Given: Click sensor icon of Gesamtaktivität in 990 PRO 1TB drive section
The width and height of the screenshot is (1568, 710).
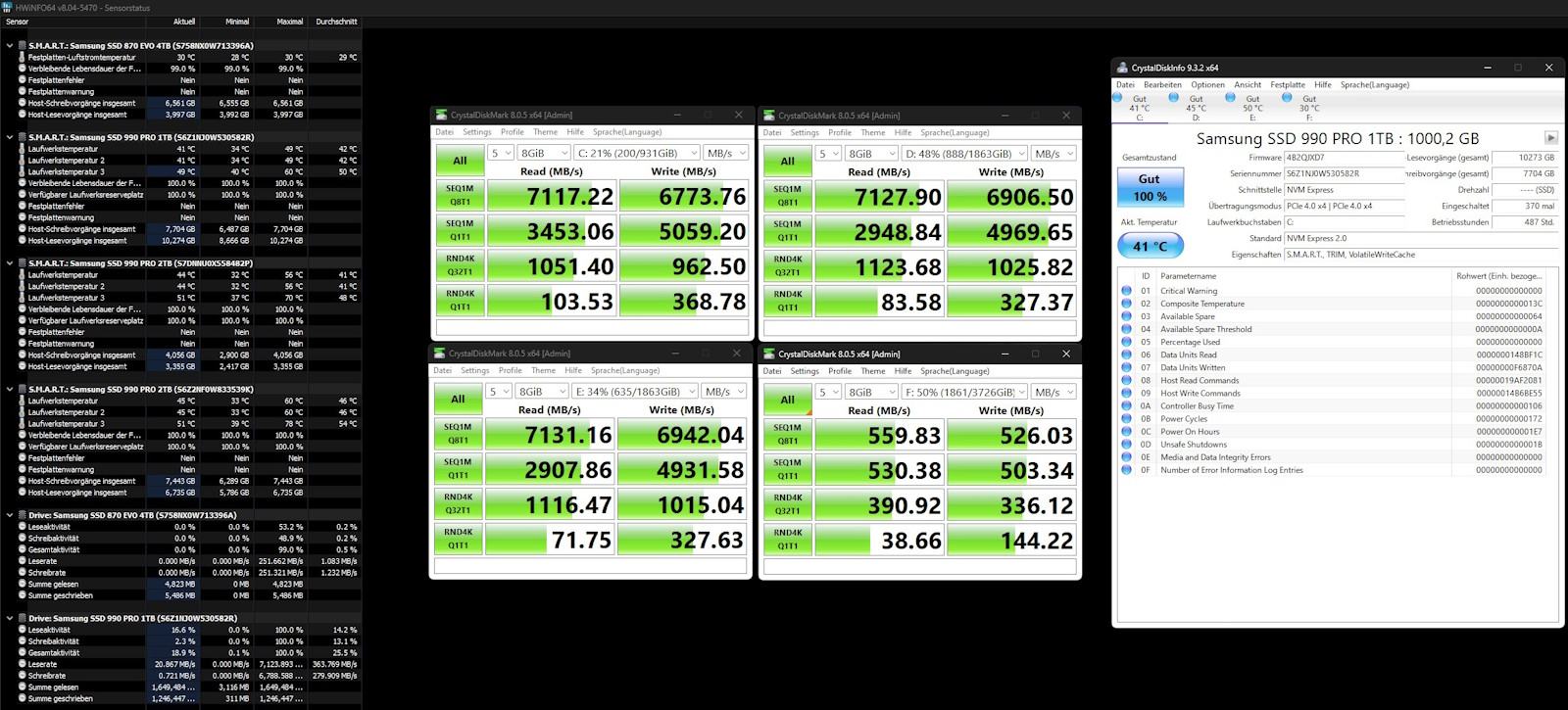Looking at the screenshot, I should tap(22, 652).
